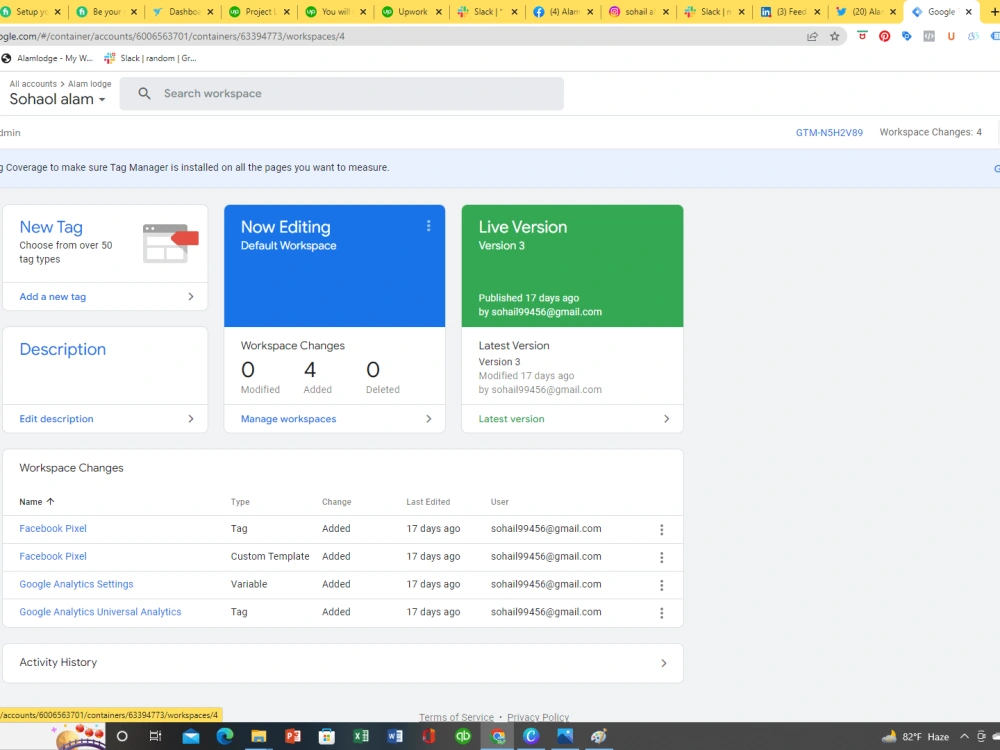The height and width of the screenshot is (750, 1000).
Task: Click the Edit description link
Action: point(56,419)
